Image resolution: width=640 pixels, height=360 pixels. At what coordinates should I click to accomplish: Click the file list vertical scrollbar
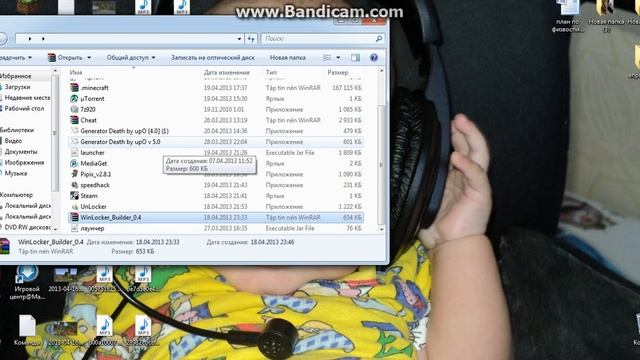(381, 165)
